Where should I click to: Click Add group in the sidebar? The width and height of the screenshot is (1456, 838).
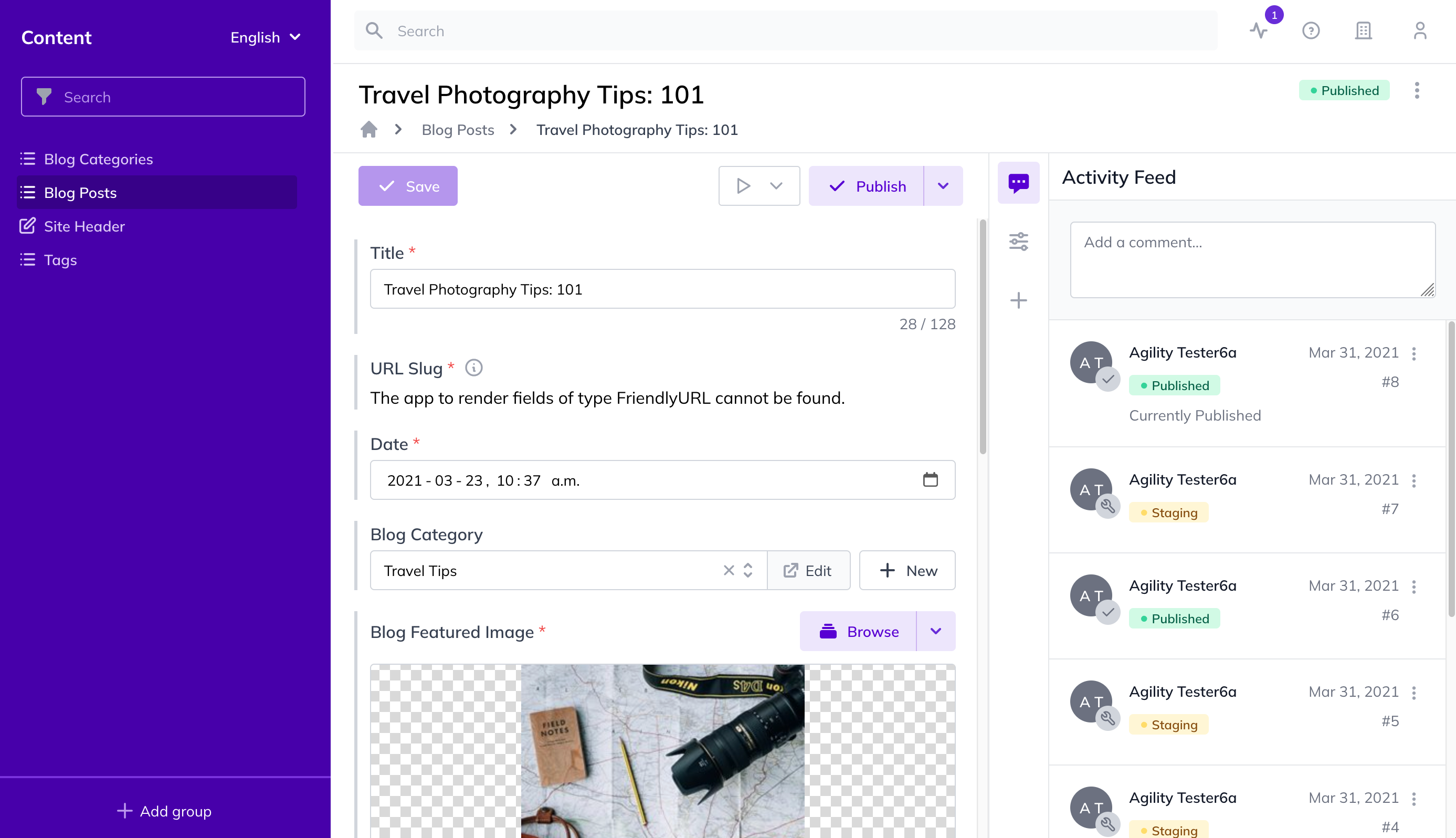point(164,811)
